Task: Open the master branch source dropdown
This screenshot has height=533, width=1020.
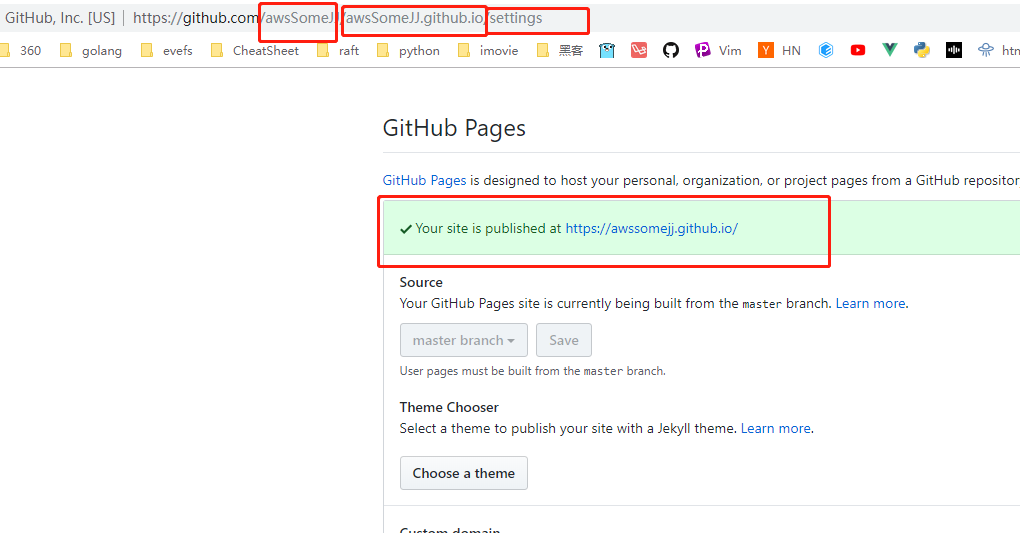Action: (x=464, y=340)
